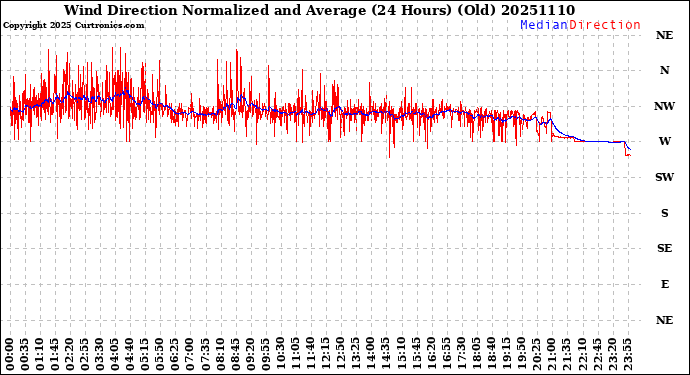The width and height of the screenshot is (690, 375).
Task: Click the 01:45 time axis label
Action: coord(55,354)
